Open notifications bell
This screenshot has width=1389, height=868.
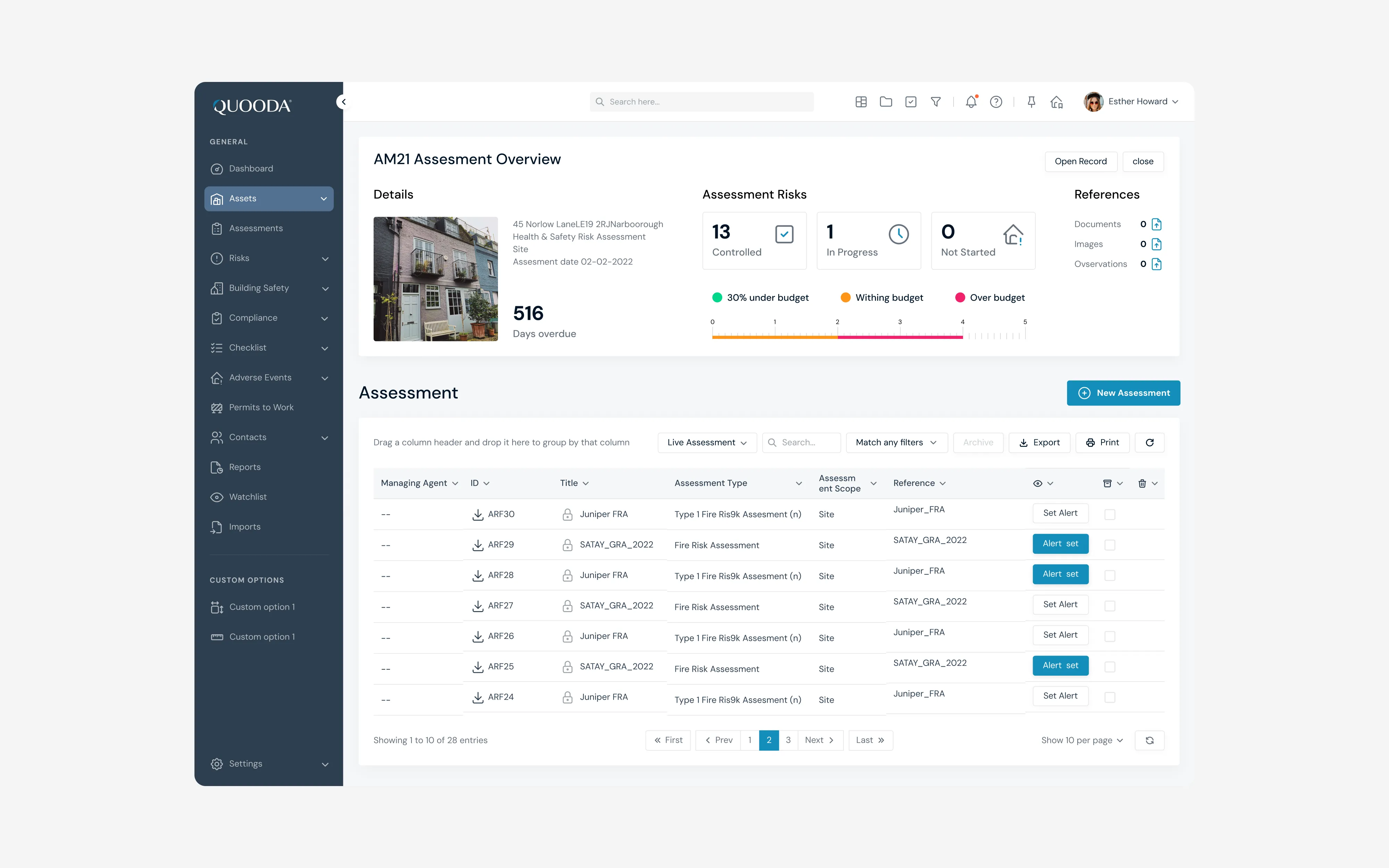tap(971, 102)
